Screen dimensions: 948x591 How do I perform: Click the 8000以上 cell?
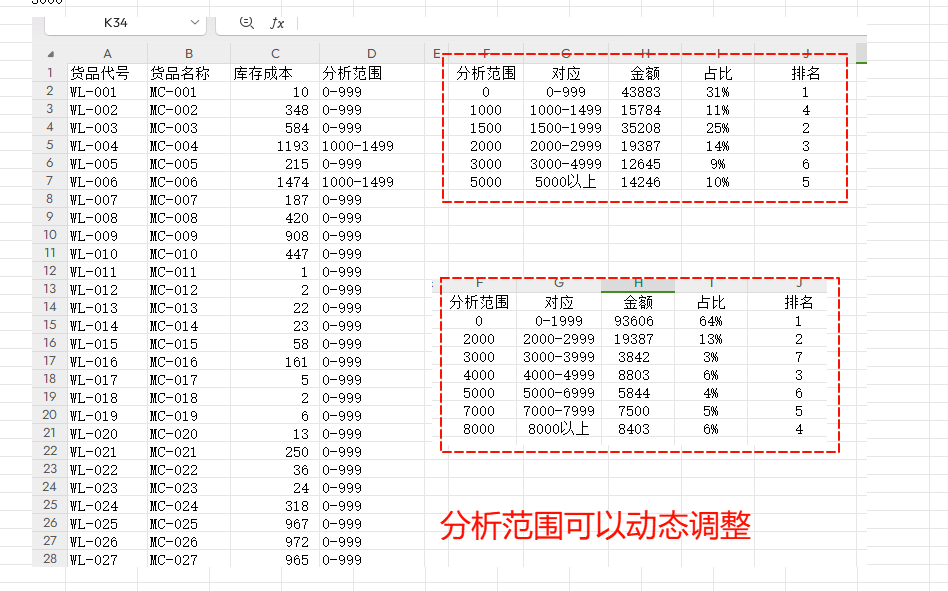(558, 429)
